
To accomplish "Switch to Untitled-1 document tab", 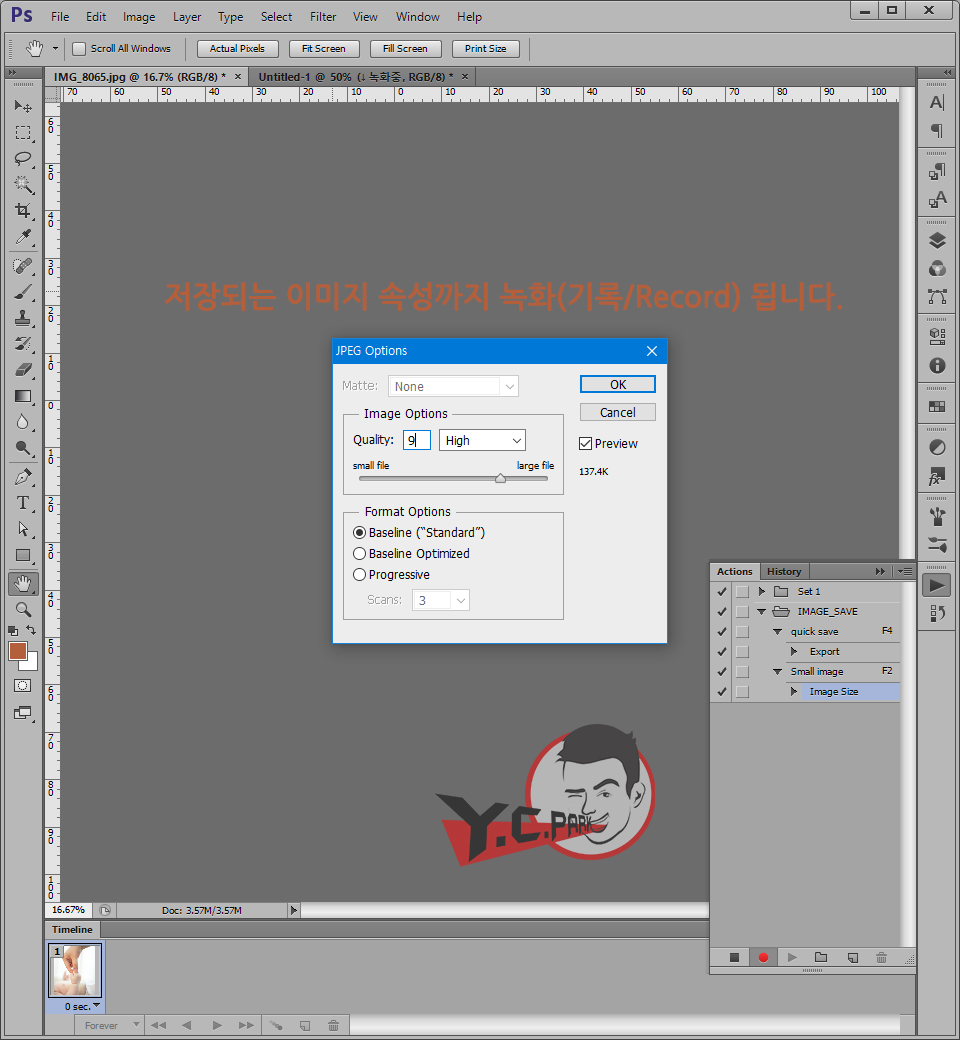I will click(356, 77).
